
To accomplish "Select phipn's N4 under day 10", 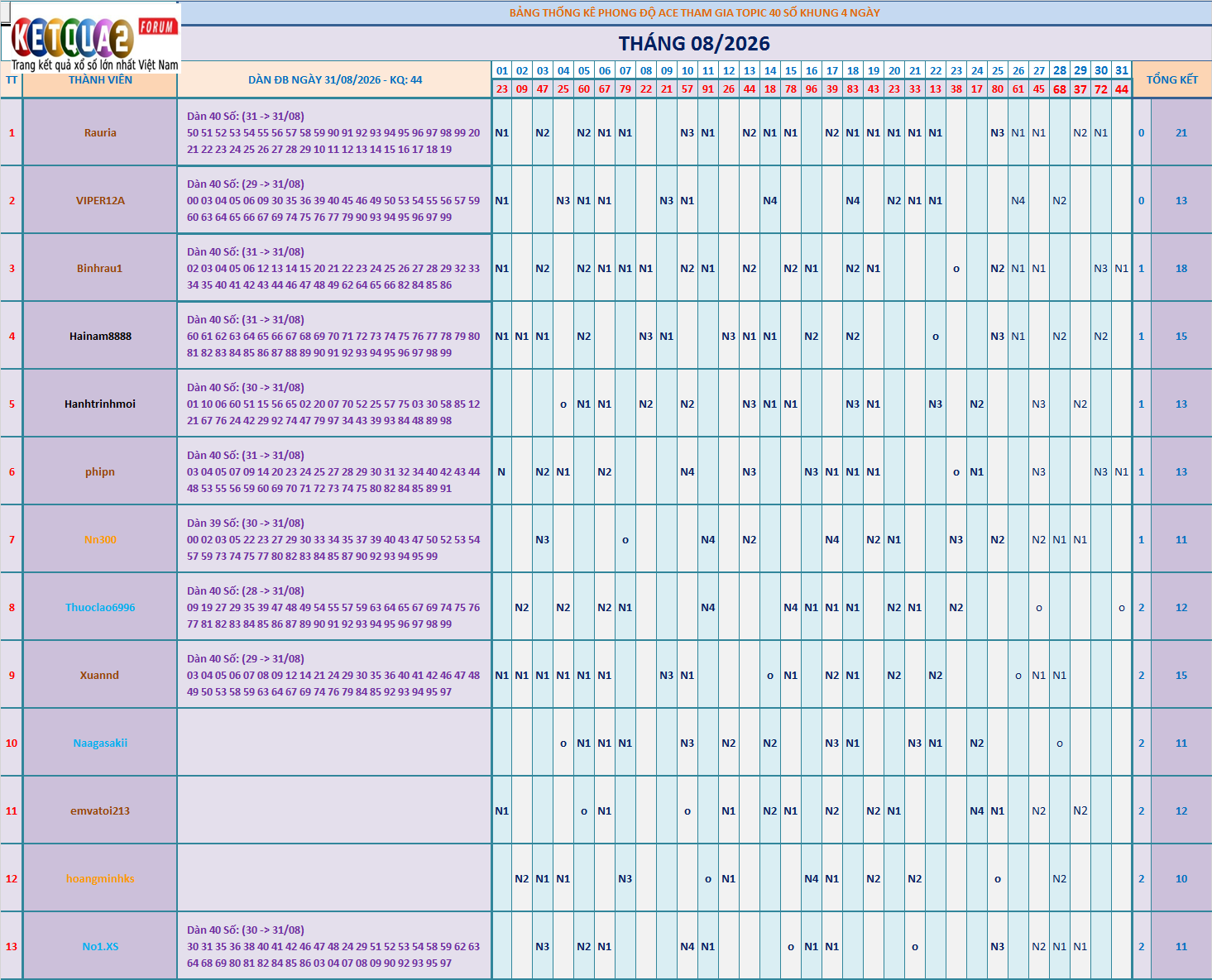I will 687,472.
